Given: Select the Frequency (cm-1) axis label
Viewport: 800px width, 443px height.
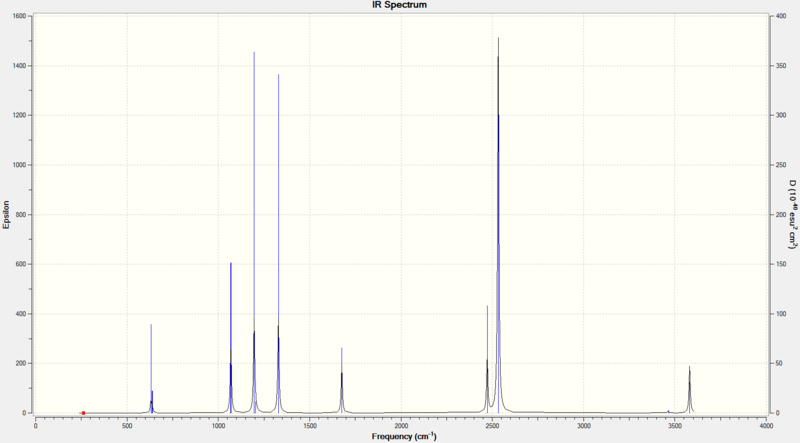Looking at the screenshot, I should (x=404, y=436).
